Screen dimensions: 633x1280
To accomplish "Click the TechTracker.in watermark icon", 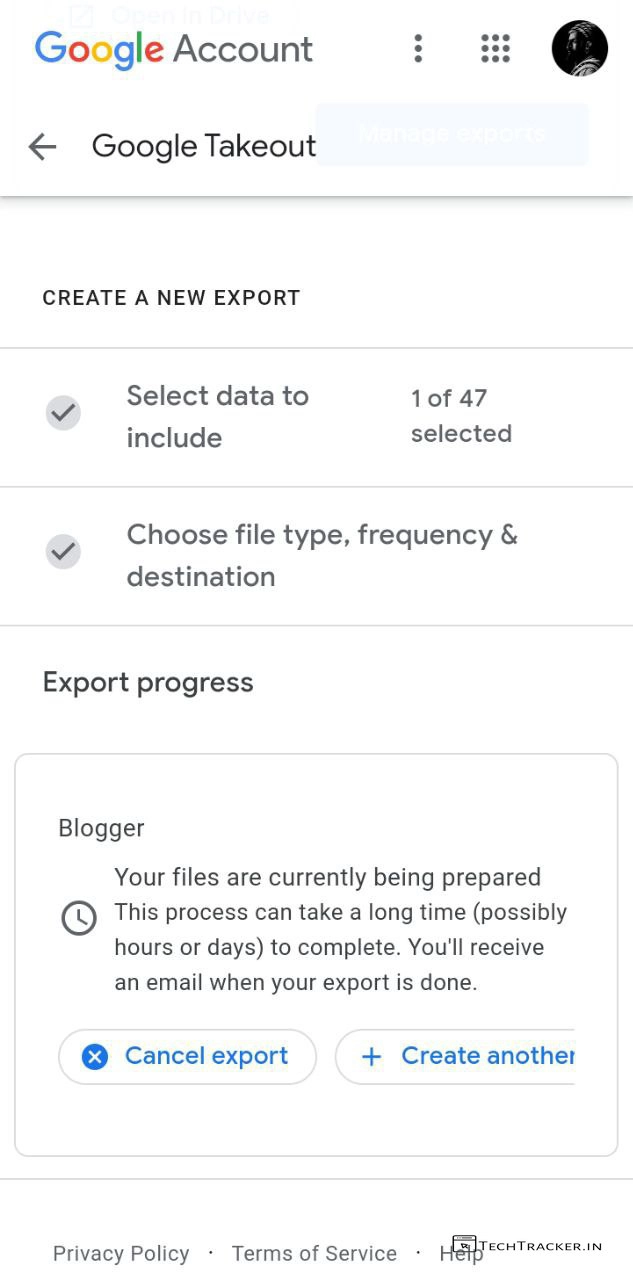I will tap(464, 1245).
